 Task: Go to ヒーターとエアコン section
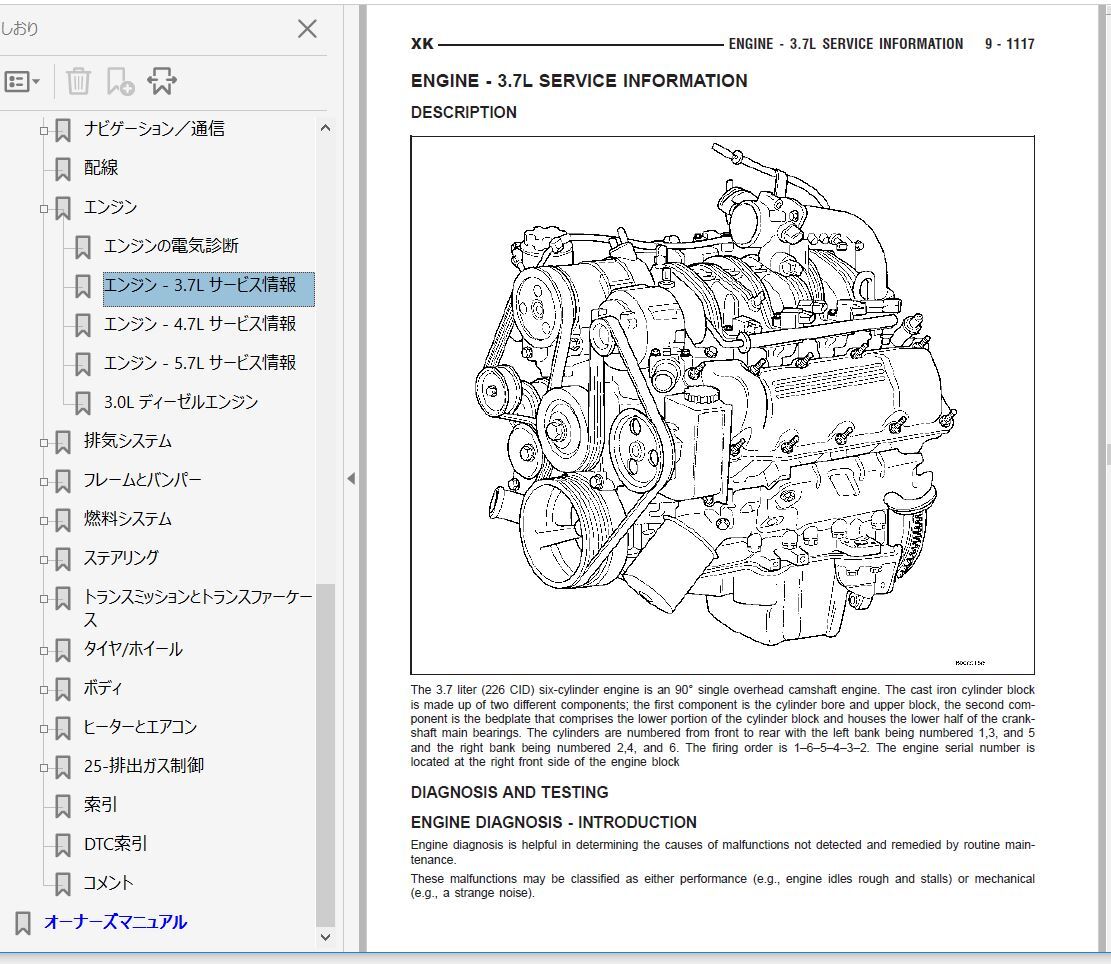point(140,727)
